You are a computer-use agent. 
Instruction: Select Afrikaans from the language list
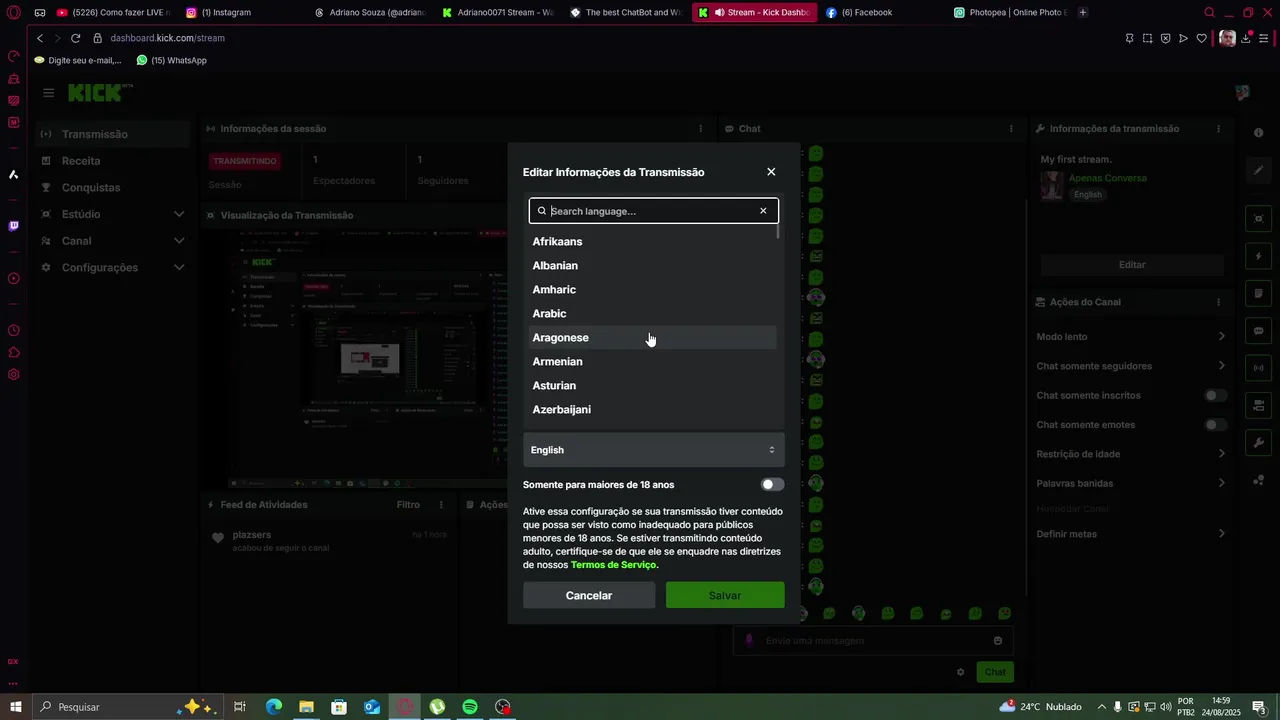653,242
